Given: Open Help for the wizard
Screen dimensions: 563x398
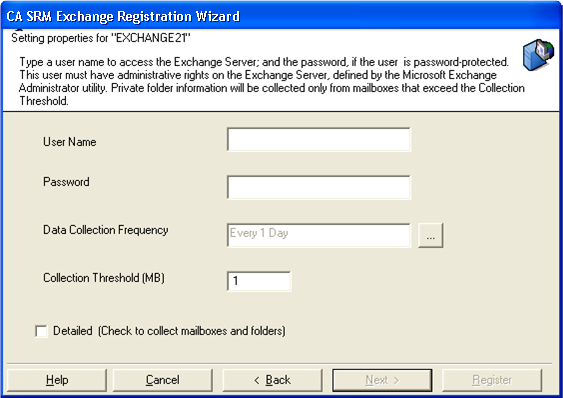Looking at the screenshot, I should tap(57, 380).
